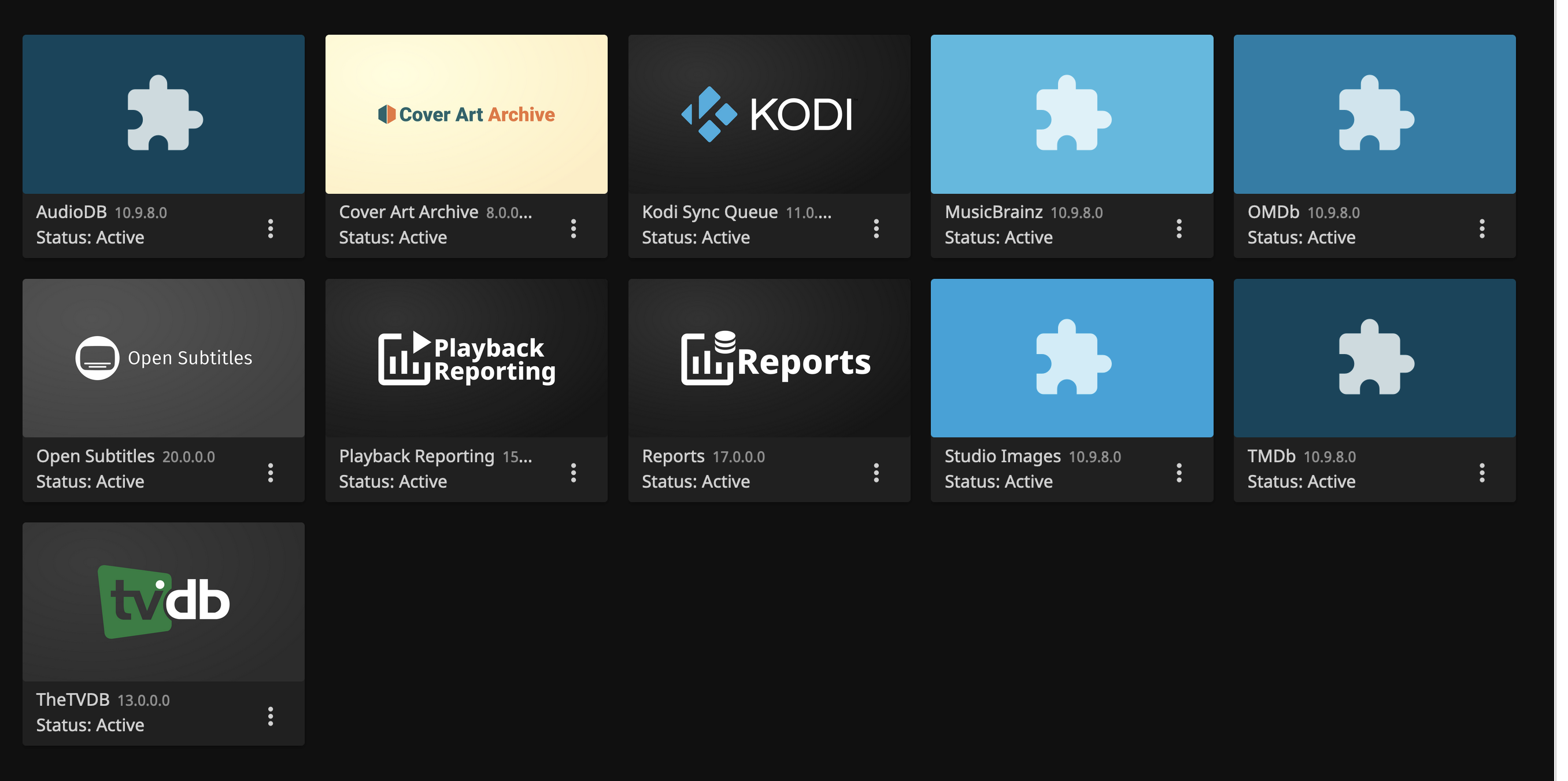The image size is (1568, 781).
Task: Click the Reports logo card image
Action: [769, 358]
